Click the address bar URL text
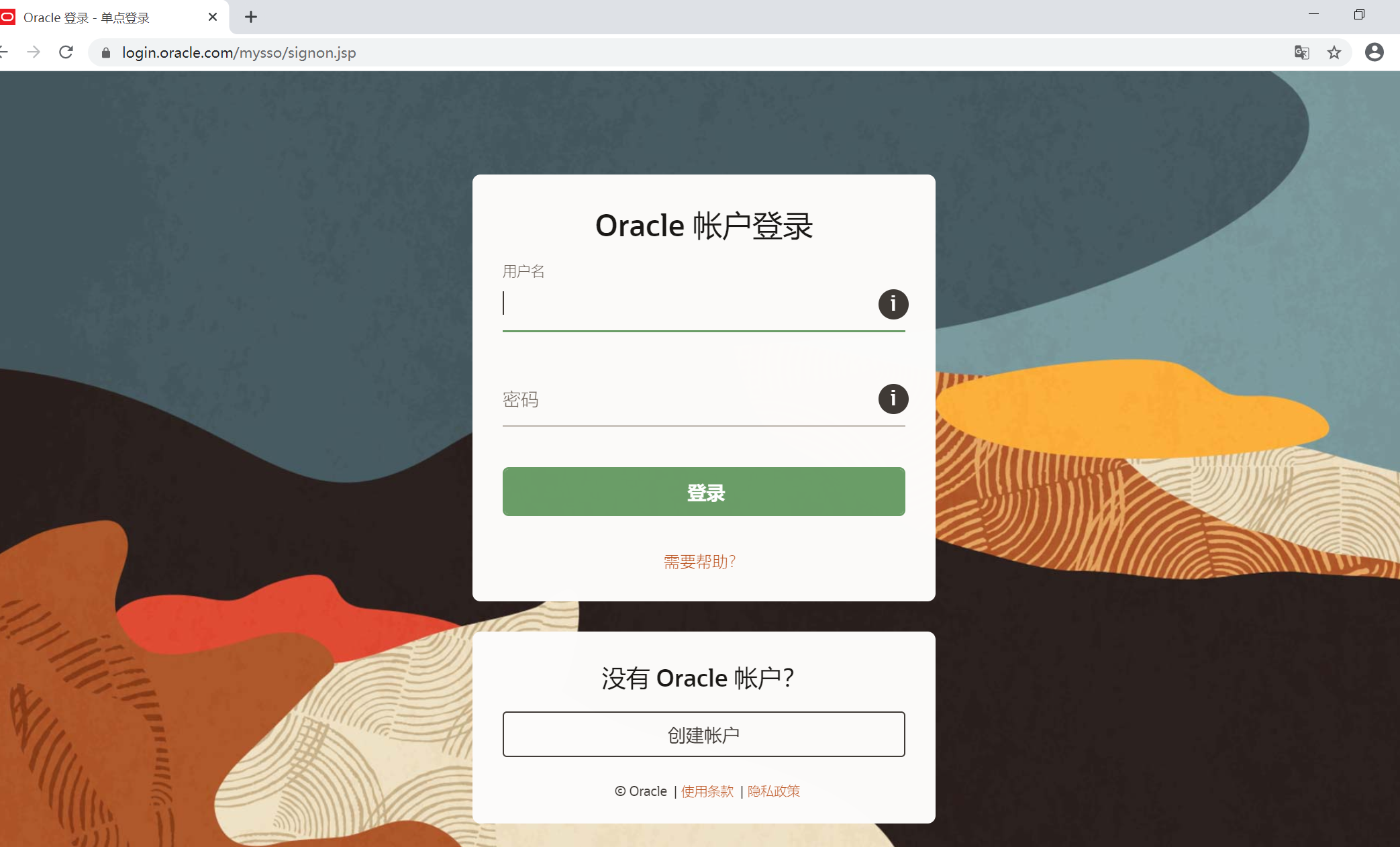This screenshot has height=847, width=1400. (x=239, y=52)
